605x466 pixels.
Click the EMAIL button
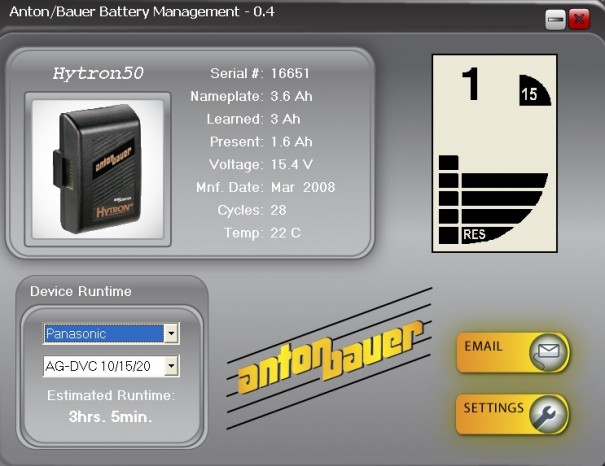[x=513, y=353]
